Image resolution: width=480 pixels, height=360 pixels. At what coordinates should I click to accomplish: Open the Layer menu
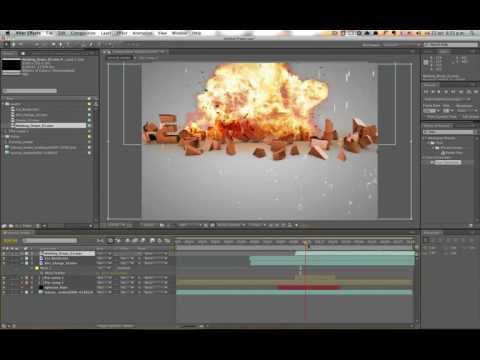click(106, 33)
